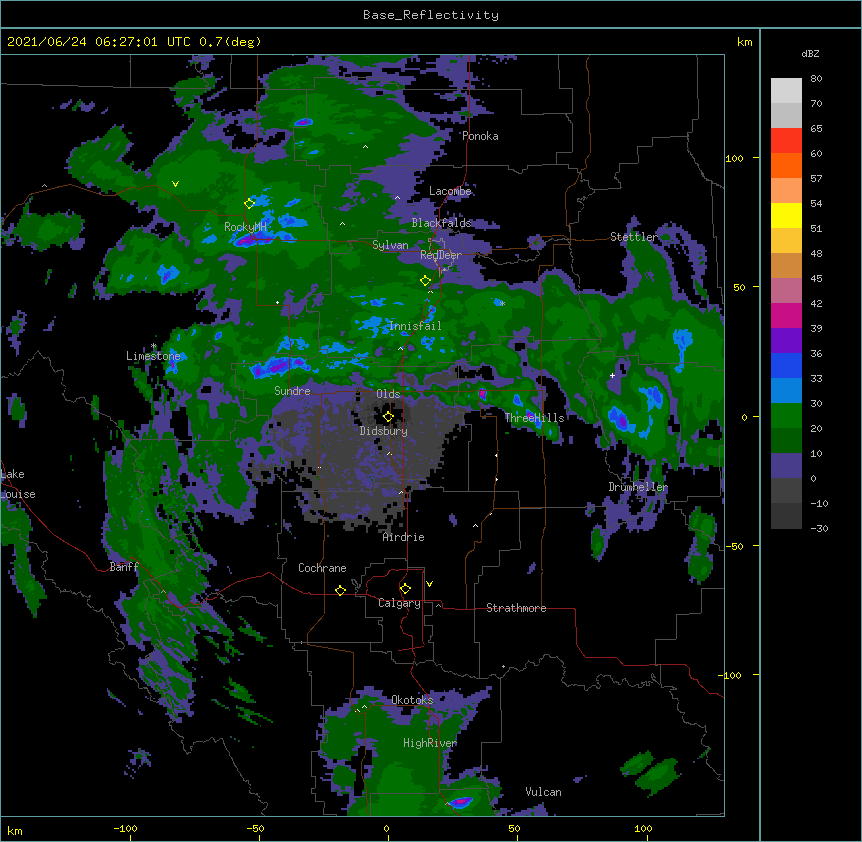The height and width of the screenshot is (842, 862).
Task: Click the Vulcan city label
Action: click(543, 792)
